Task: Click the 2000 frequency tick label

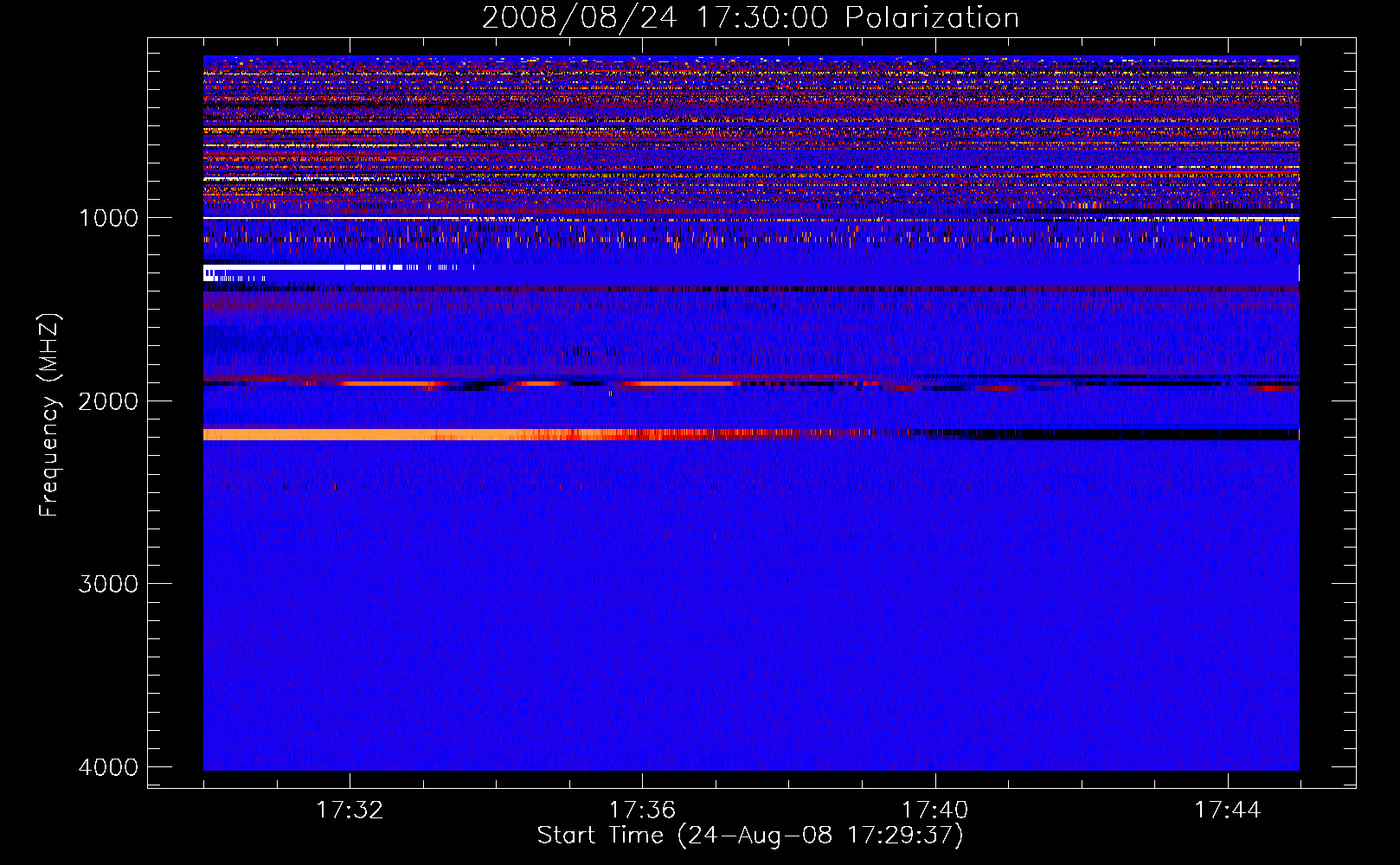Action: point(108,400)
